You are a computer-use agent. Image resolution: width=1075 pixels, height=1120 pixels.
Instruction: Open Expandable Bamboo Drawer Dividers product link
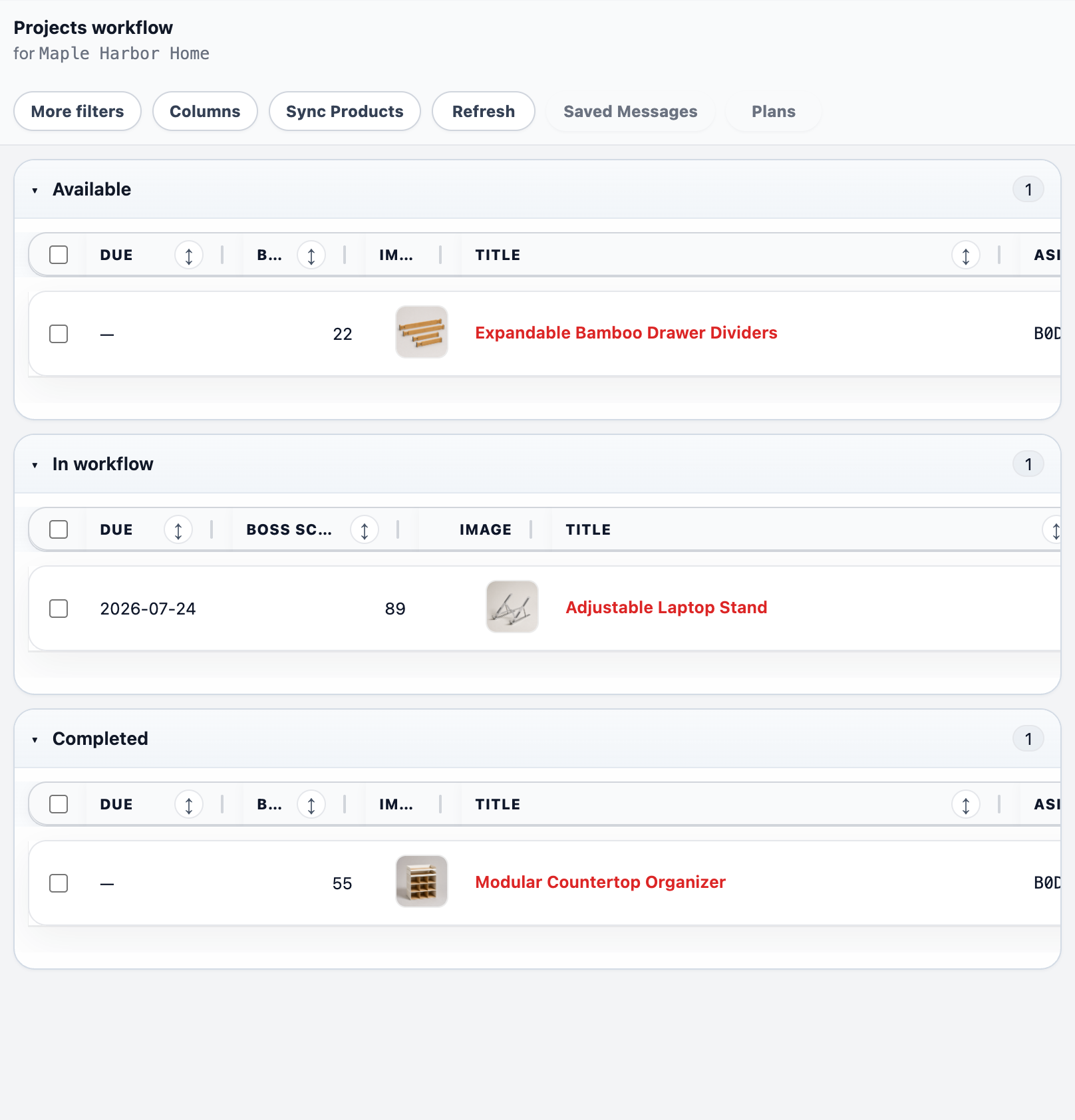pos(626,333)
